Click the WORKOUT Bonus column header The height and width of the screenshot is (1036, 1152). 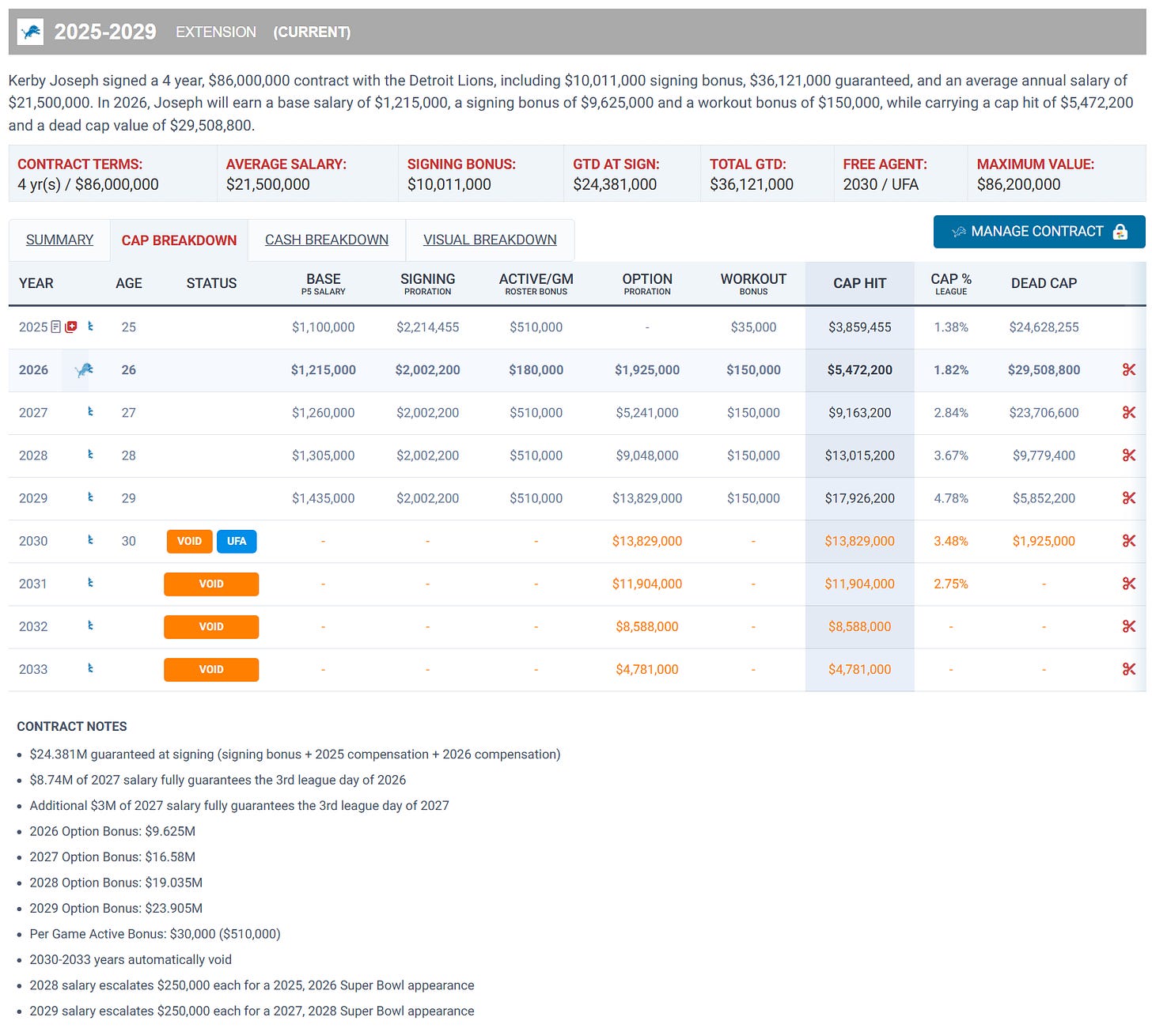pyautogui.click(x=753, y=284)
